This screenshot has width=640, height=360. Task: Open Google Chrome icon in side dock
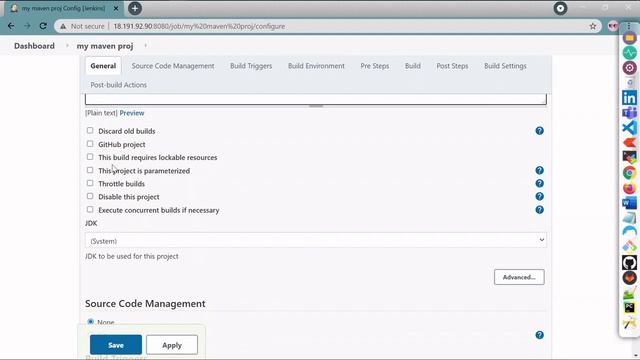(x=629, y=173)
